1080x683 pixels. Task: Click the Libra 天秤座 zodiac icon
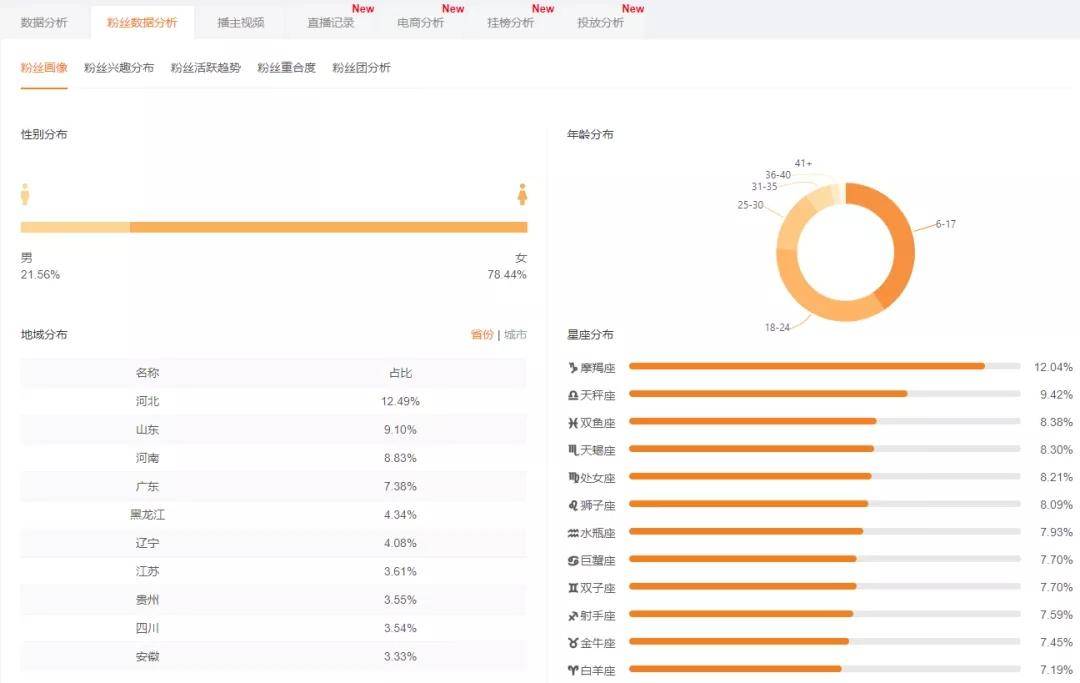(573, 395)
